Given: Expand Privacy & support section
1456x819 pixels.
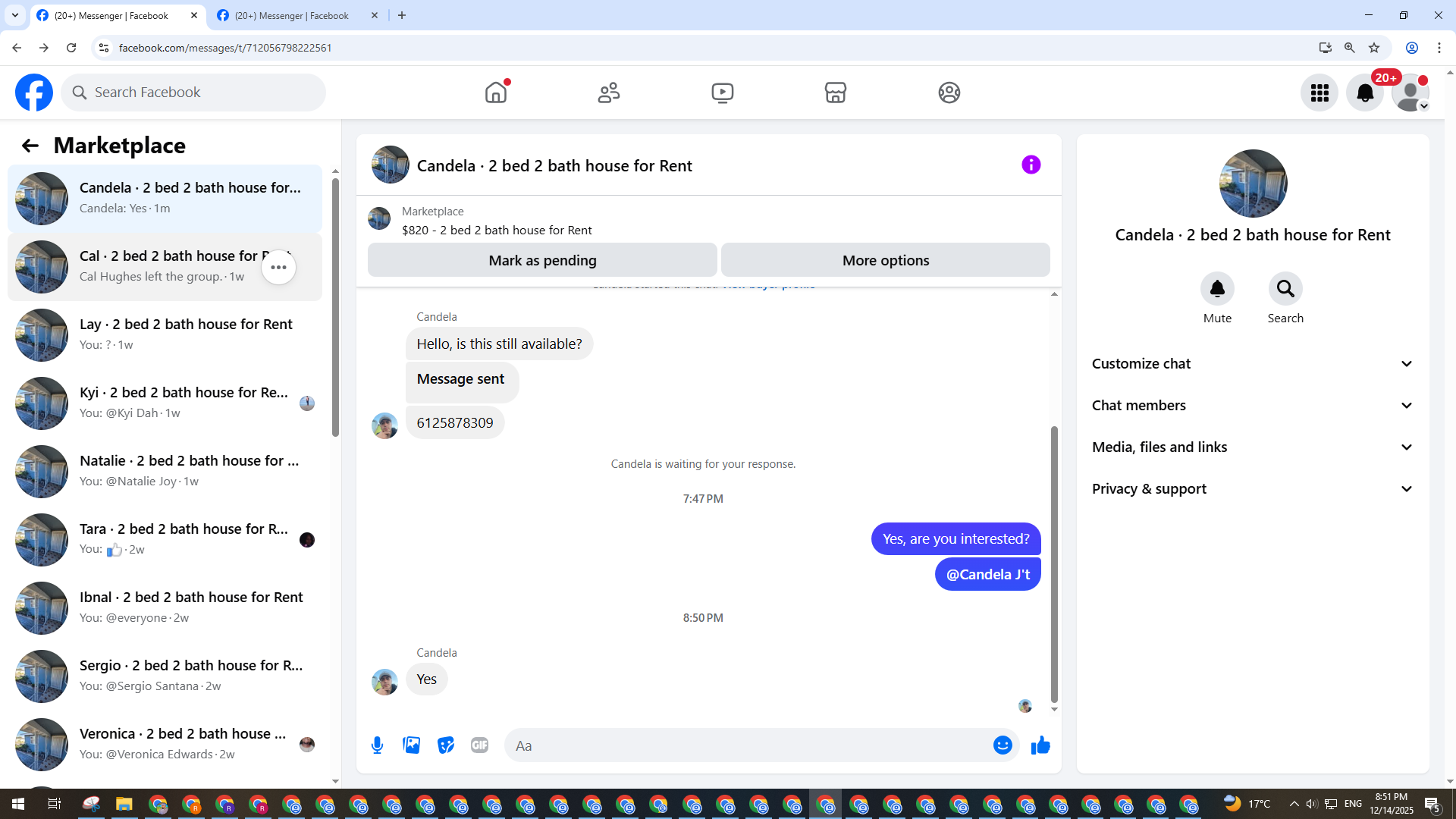Looking at the screenshot, I should coord(1253,489).
